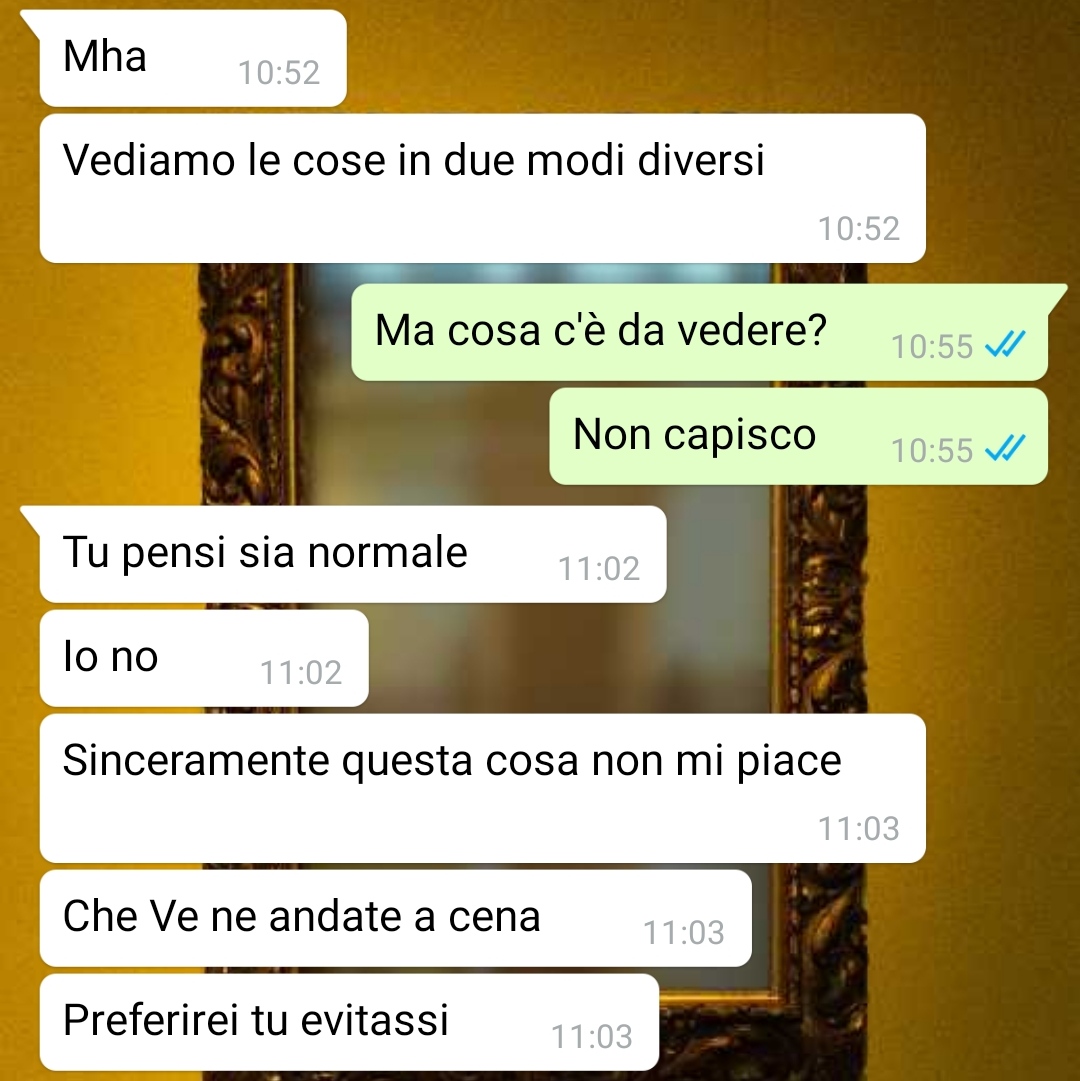The image size is (1080, 1081).
Task: Tap the 10:52 timestamp on 'Mha'
Action: 279,73
